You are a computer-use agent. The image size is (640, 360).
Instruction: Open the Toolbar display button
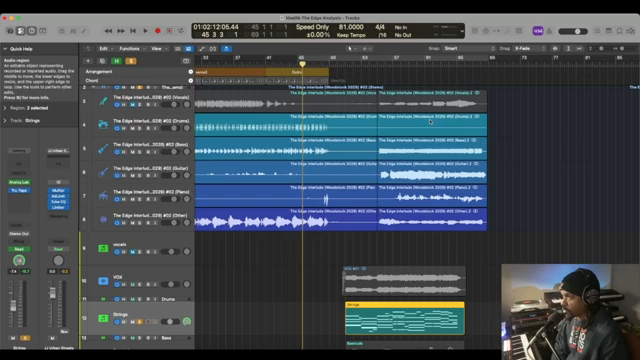coord(43,31)
